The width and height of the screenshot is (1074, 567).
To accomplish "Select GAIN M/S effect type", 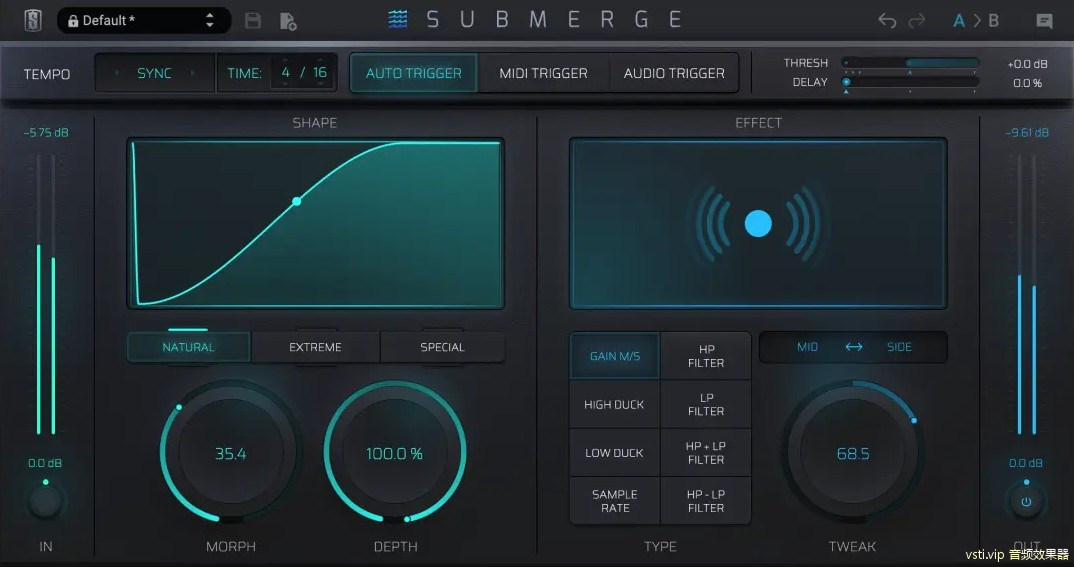I will 614,356.
